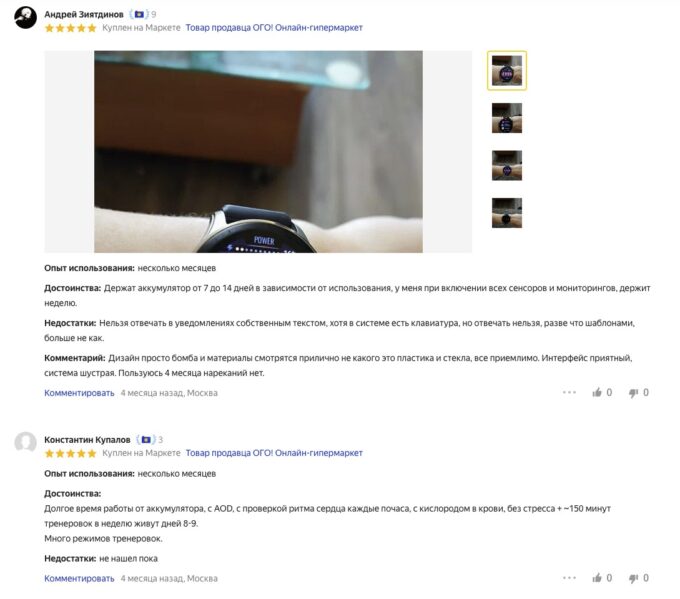Select the second watch photo thumbnail
The height and width of the screenshot is (599, 680).
tap(507, 118)
